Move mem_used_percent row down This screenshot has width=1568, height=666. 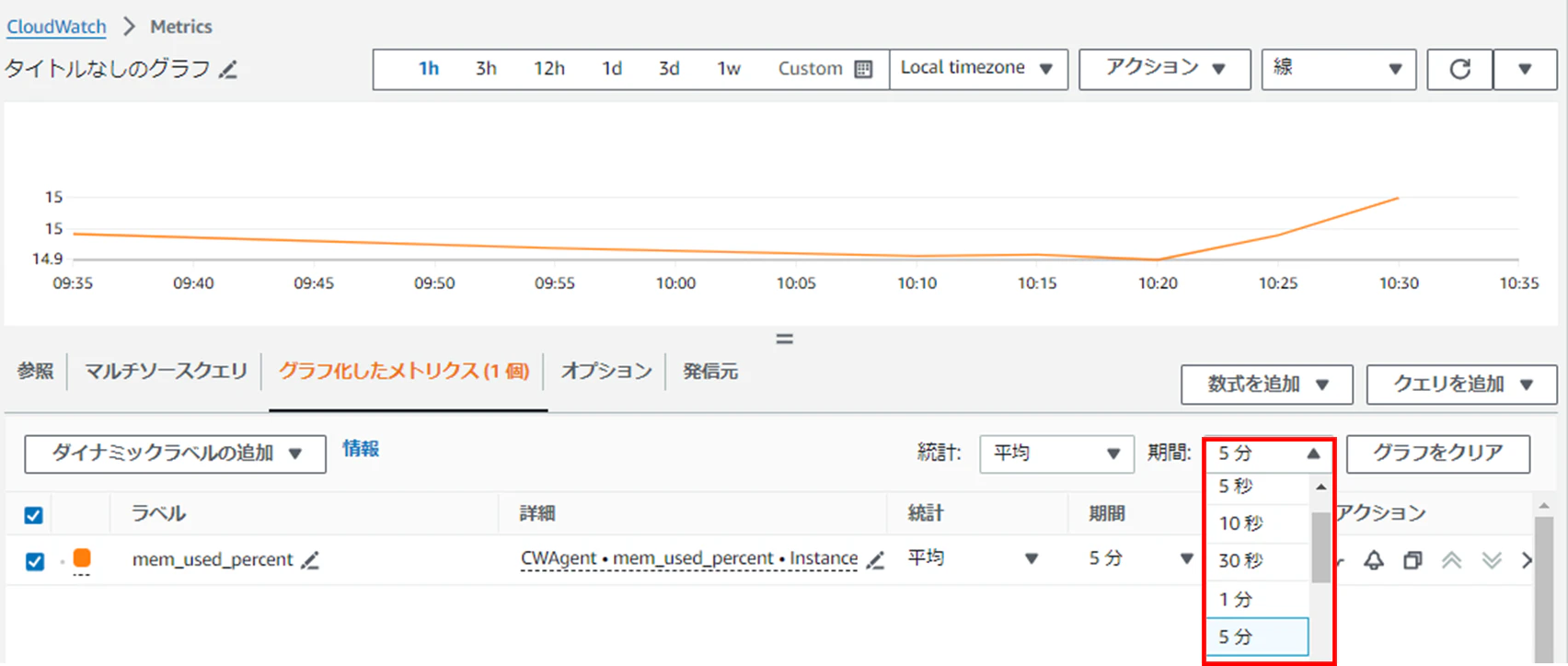click(1492, 559)
